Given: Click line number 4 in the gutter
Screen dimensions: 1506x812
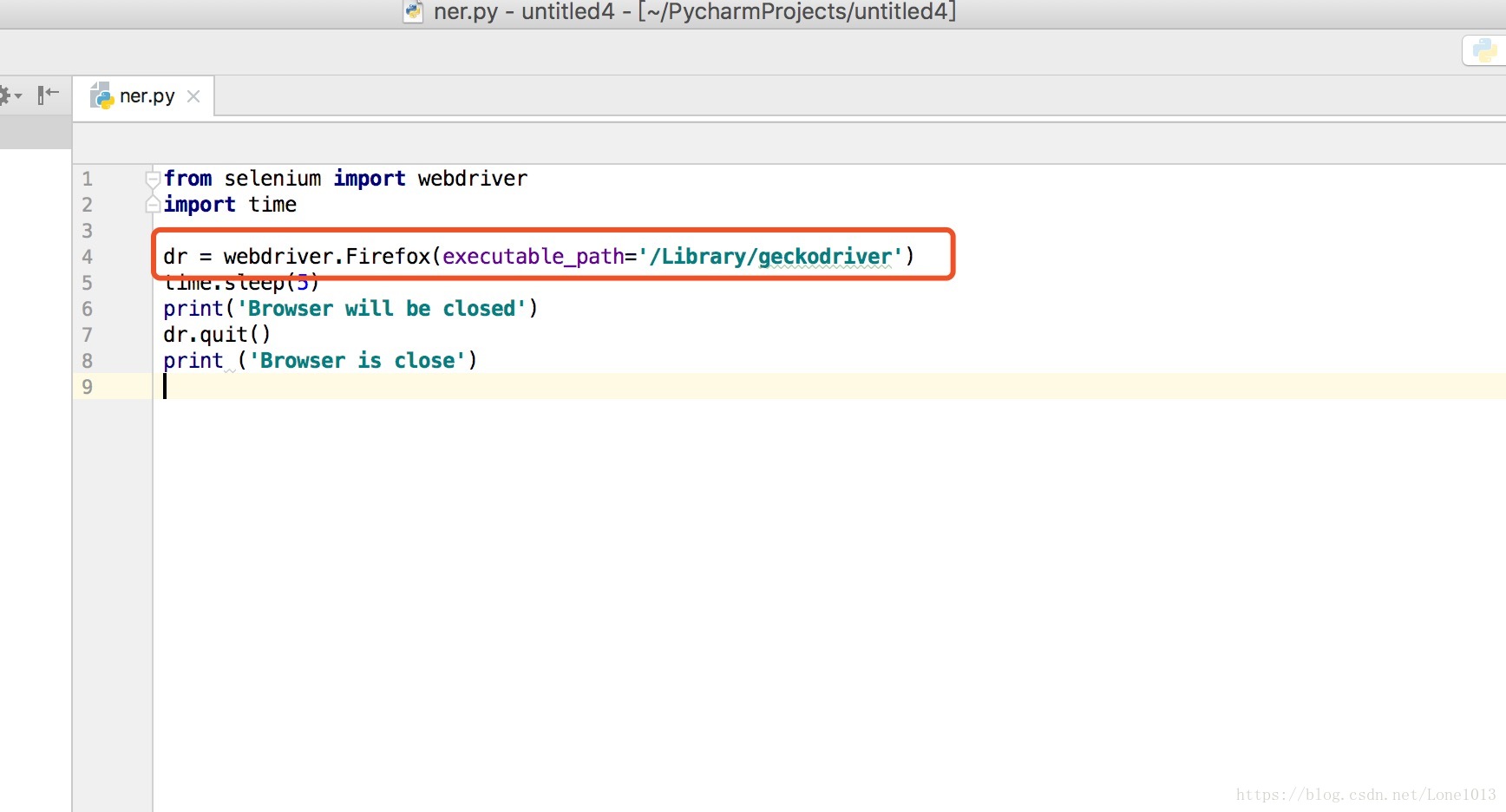Looking at the screenshot, I should point(87,257).
